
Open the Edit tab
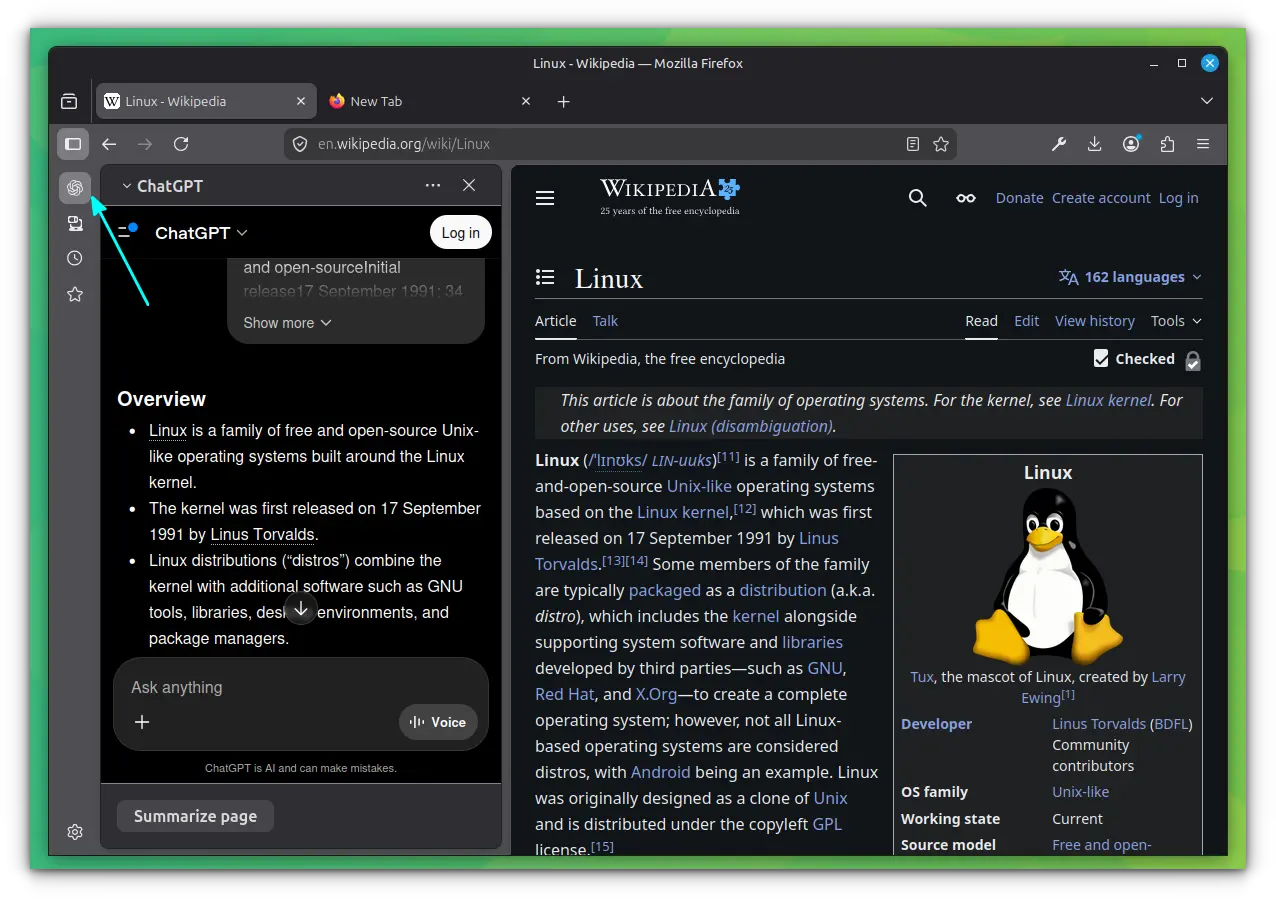pos(1026,321)
